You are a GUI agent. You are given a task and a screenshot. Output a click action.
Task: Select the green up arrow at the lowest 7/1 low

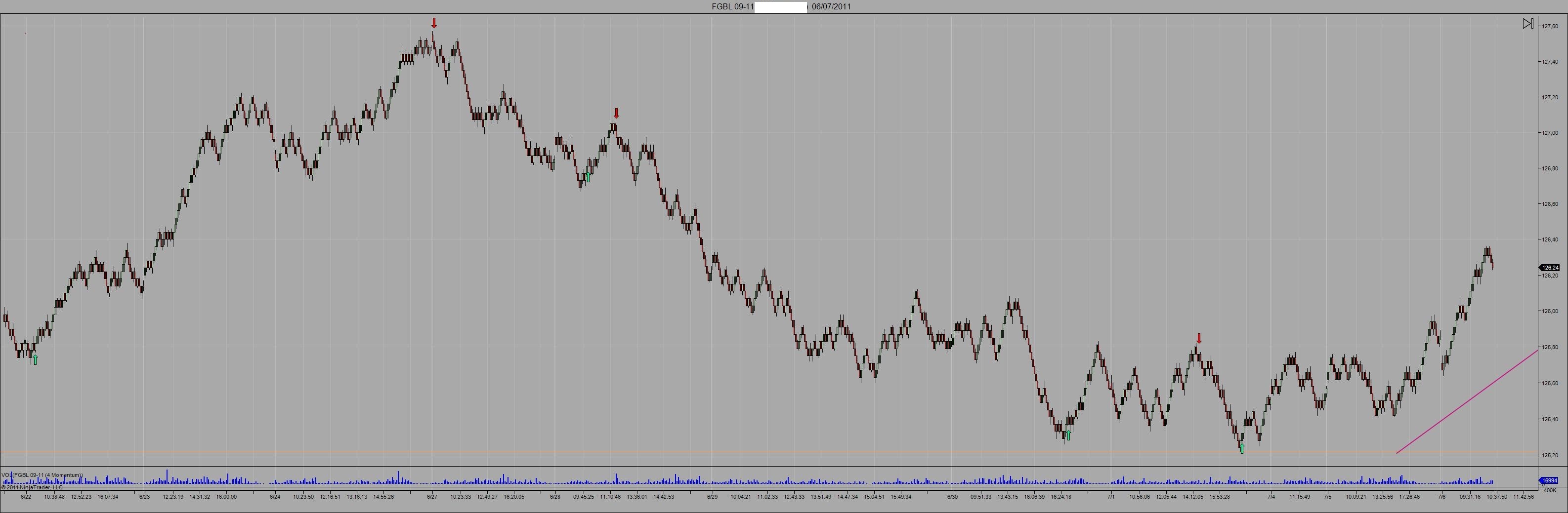pos(1242,449)
